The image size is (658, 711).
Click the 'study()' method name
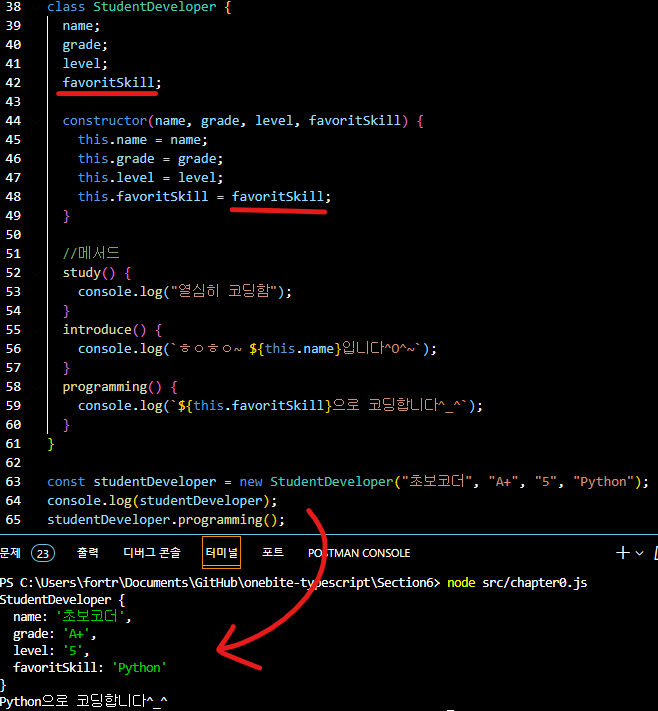tap(89, 273)
